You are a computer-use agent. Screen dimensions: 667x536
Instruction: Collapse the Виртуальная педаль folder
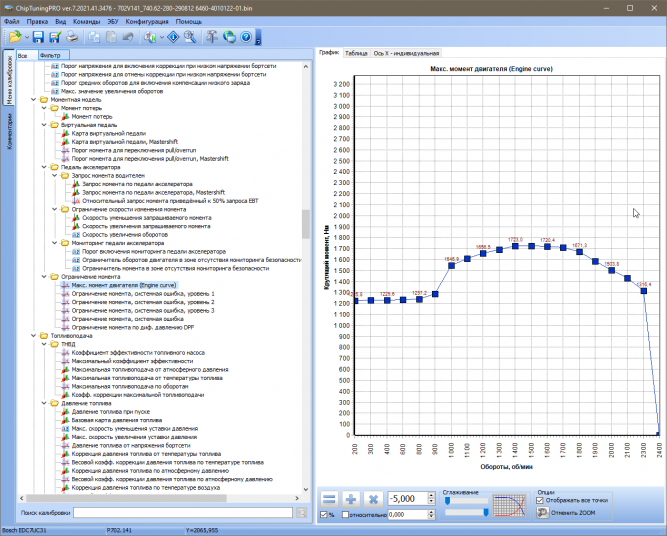44,125
